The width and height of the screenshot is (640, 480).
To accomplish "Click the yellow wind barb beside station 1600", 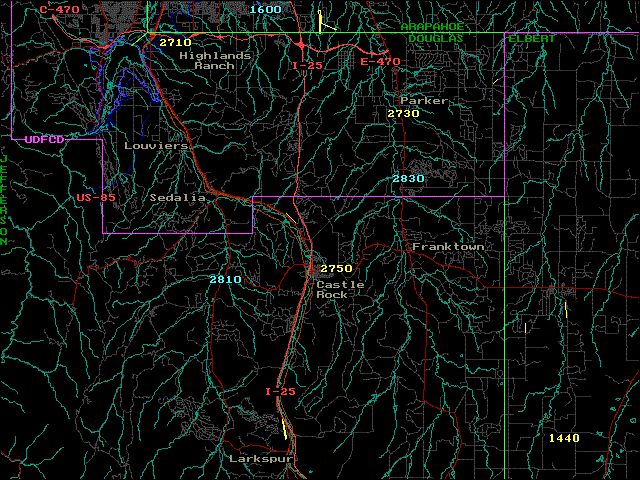I will point(320,21).
